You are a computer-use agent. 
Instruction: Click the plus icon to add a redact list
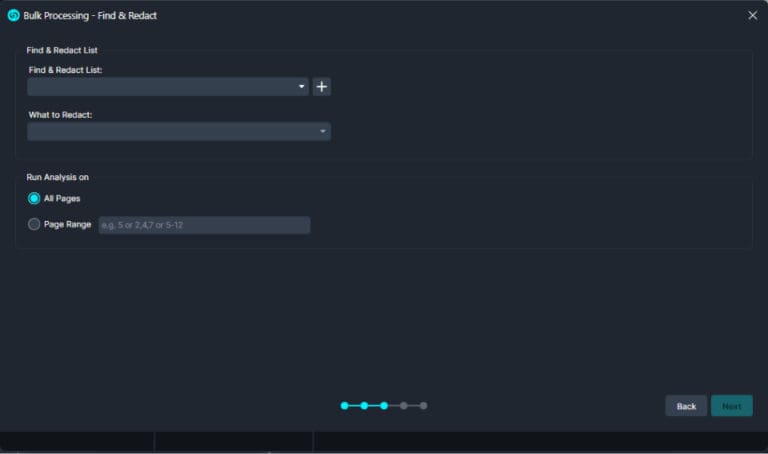coord(322,87)
